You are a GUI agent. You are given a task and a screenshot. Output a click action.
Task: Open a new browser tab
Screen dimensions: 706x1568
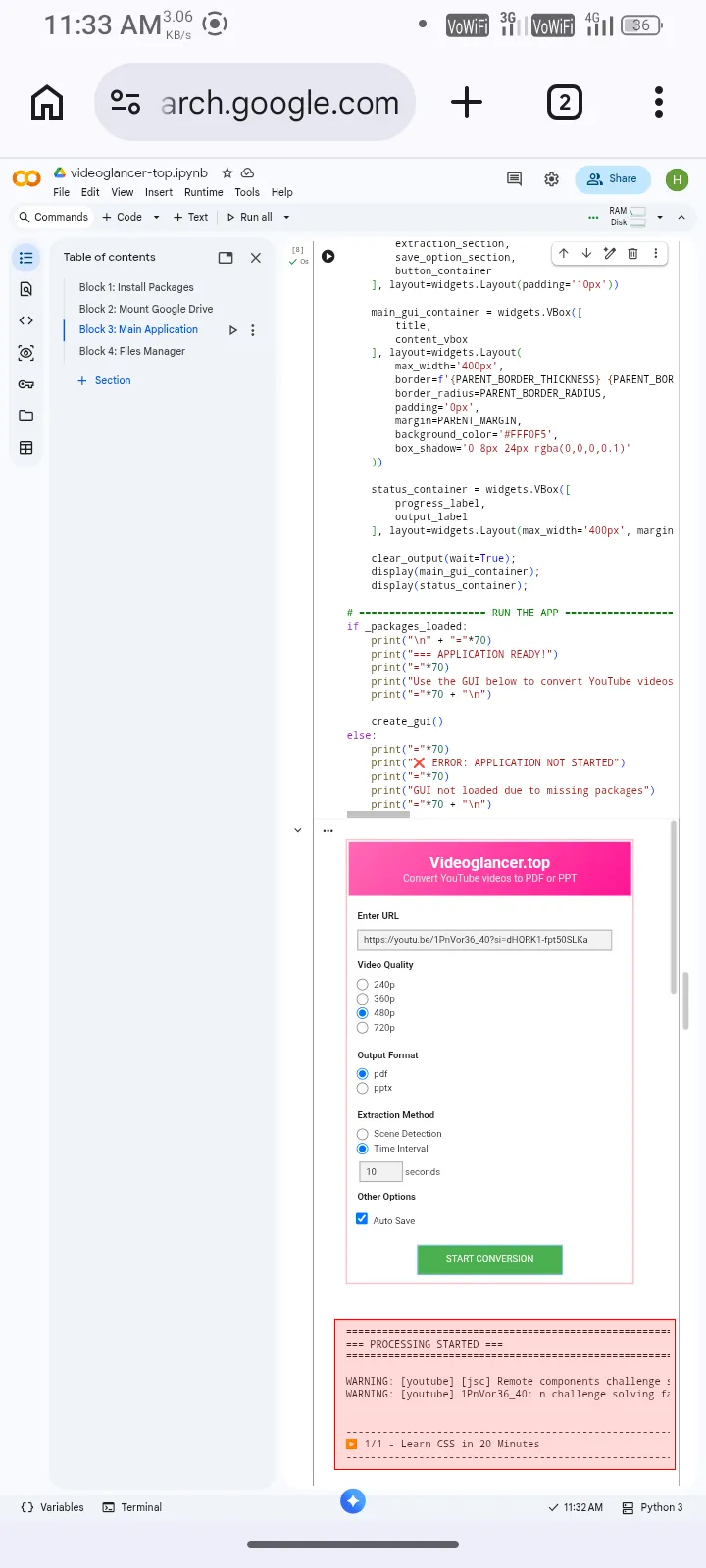(467, 102)
